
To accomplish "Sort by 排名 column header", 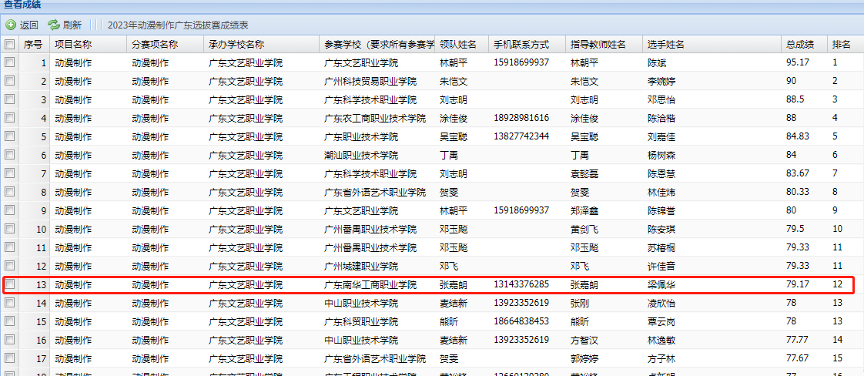I will (x=841, y=44).
